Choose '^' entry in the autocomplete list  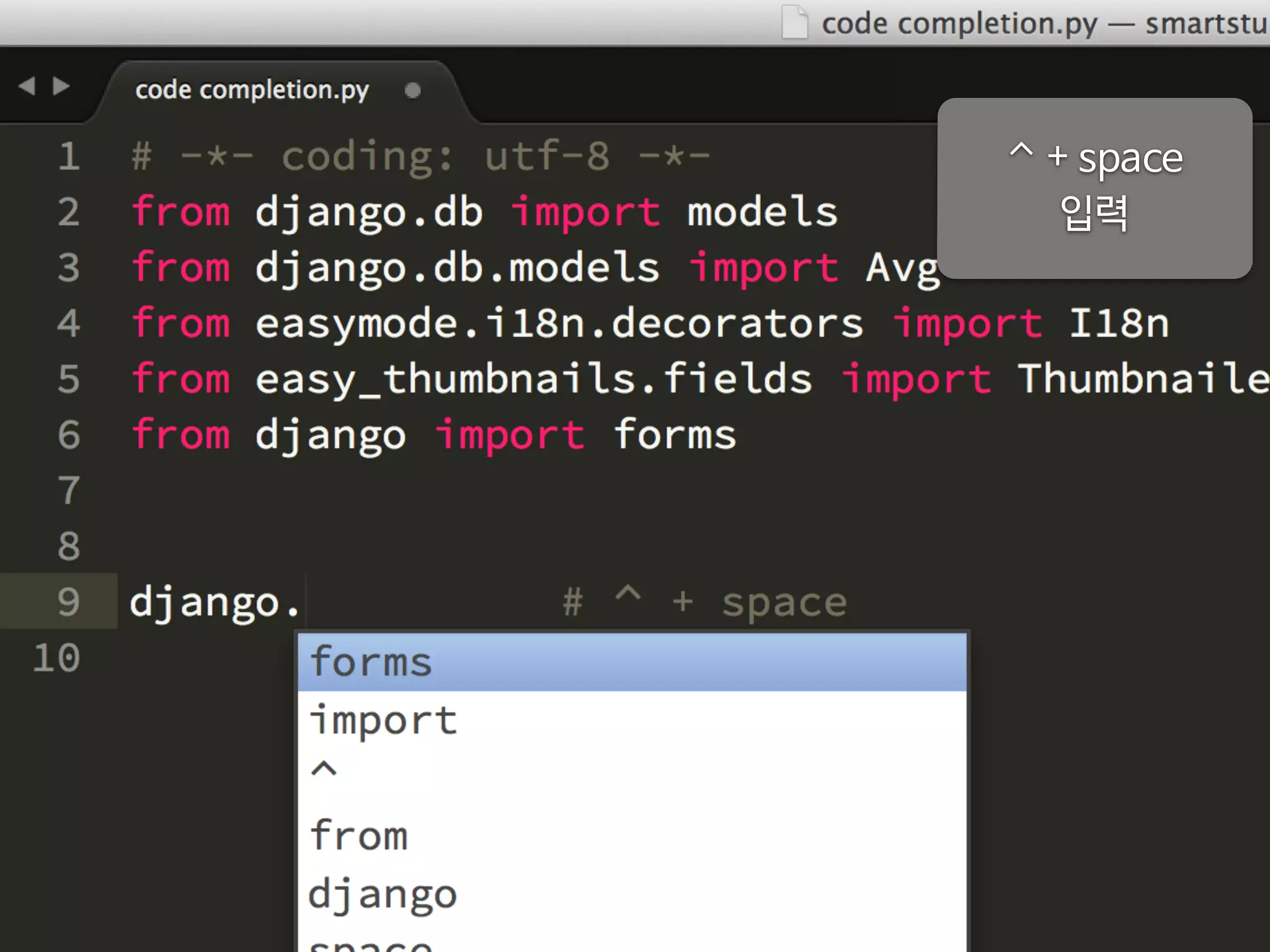[x=632, y=778]
